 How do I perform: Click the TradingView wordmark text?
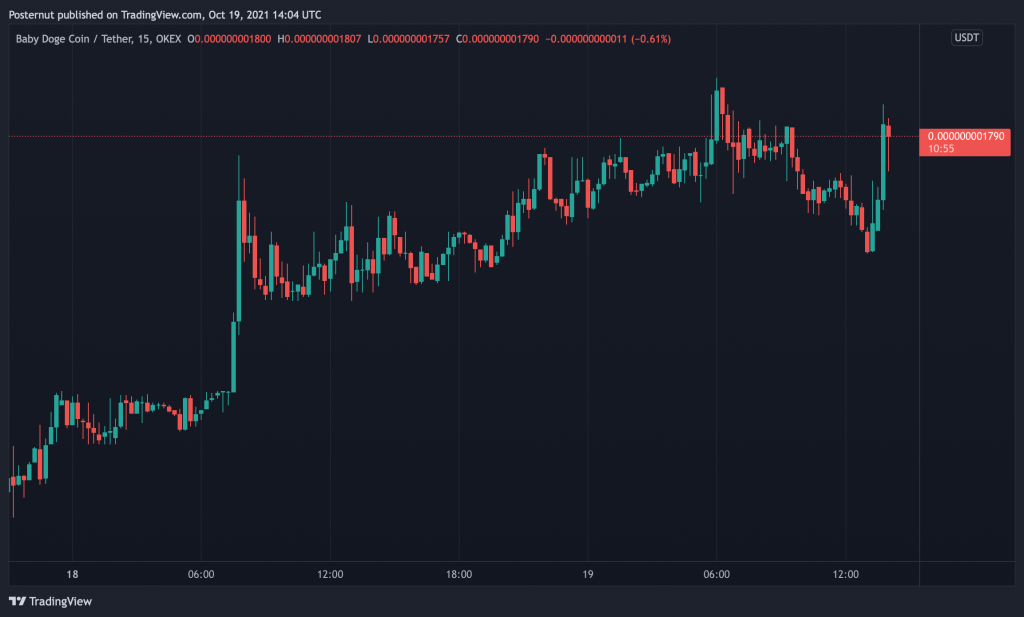pyautogui.click(x=61, y=601)
